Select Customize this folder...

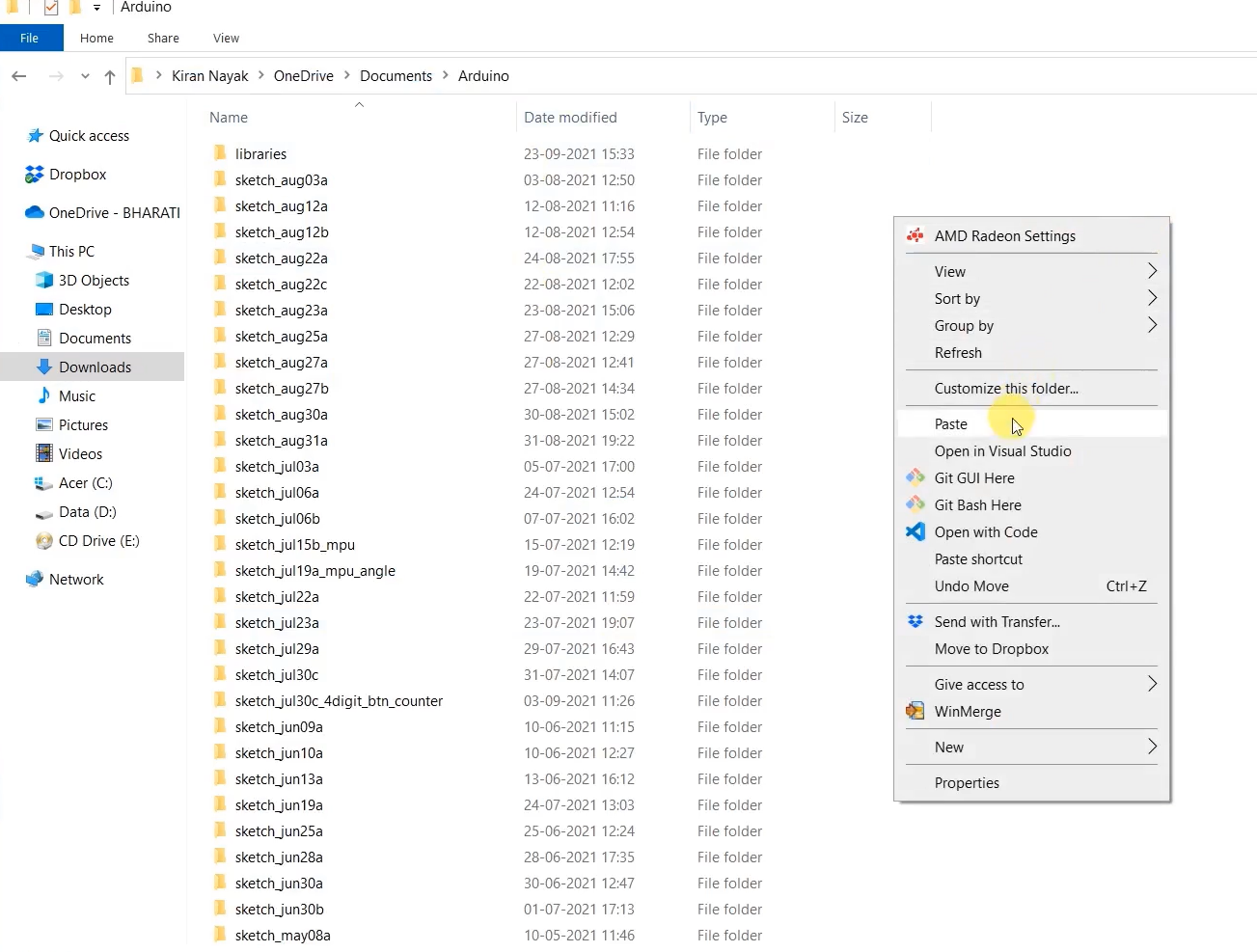(1031, 388)
